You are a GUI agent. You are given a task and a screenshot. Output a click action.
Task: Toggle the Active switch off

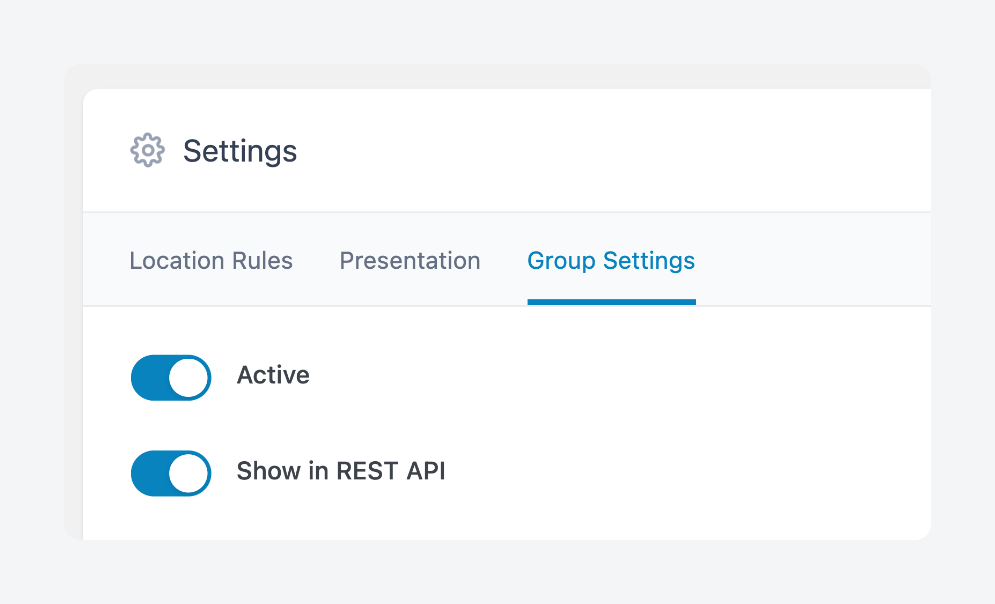(x=171, y=378)
